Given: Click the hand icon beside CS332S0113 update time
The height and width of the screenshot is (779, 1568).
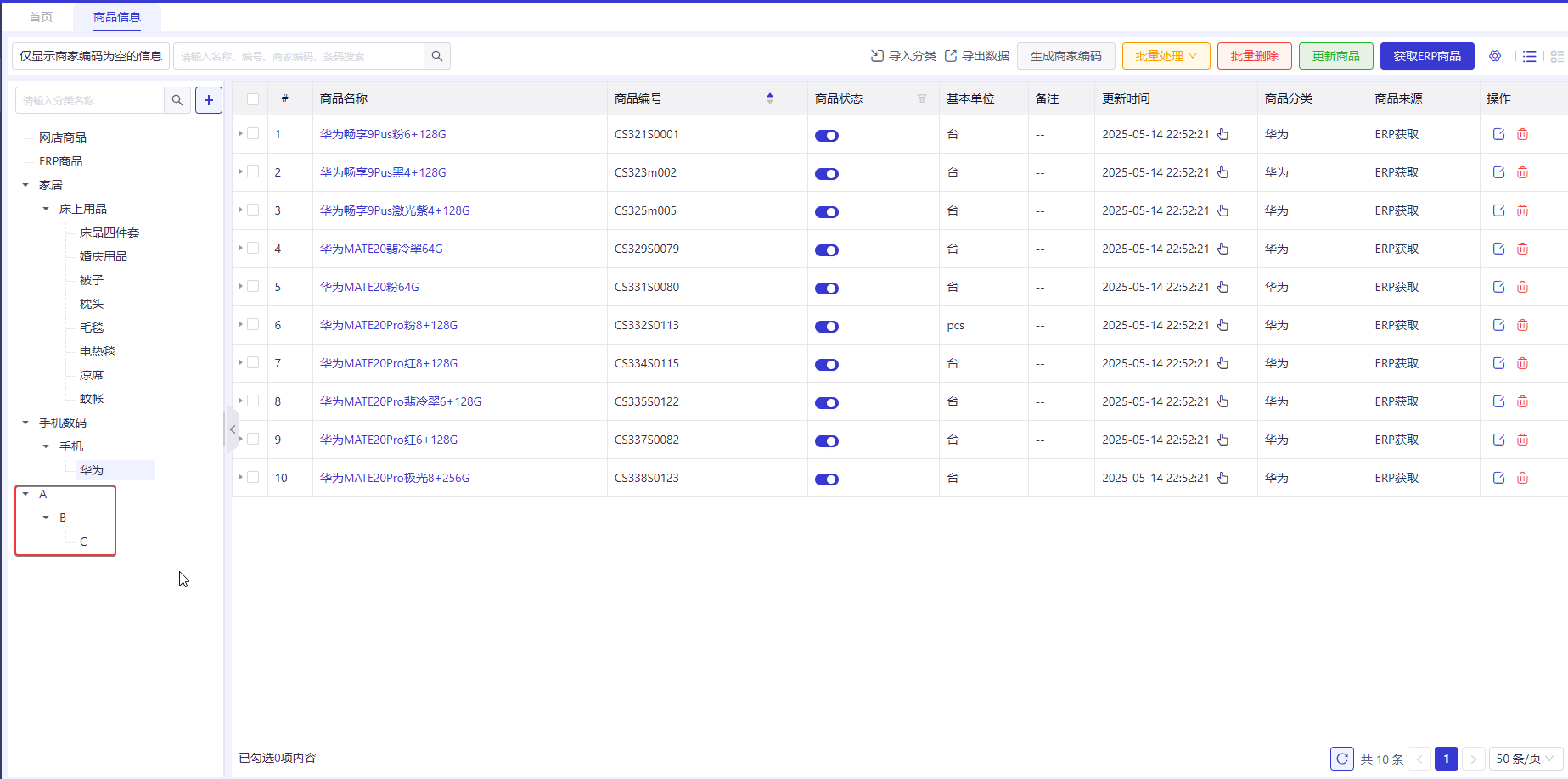Looking at the screenshot, I should [x=1222, y=325].
